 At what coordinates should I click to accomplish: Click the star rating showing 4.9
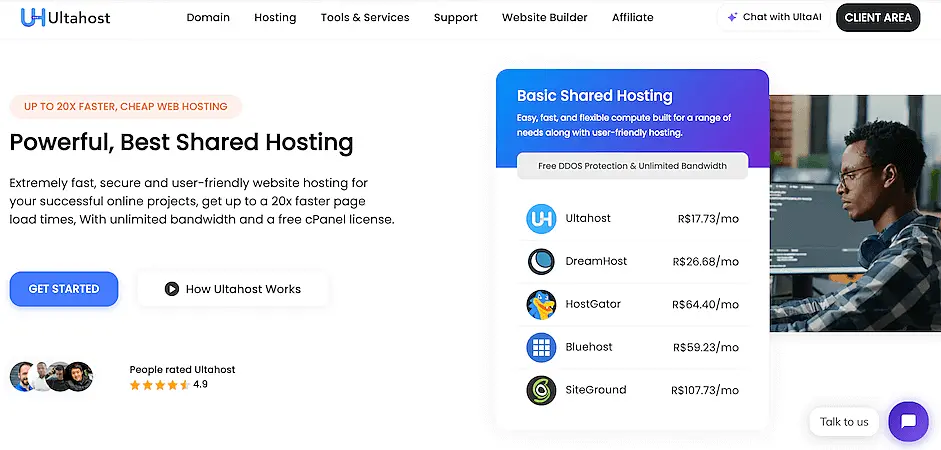click(x=160, y=384)
